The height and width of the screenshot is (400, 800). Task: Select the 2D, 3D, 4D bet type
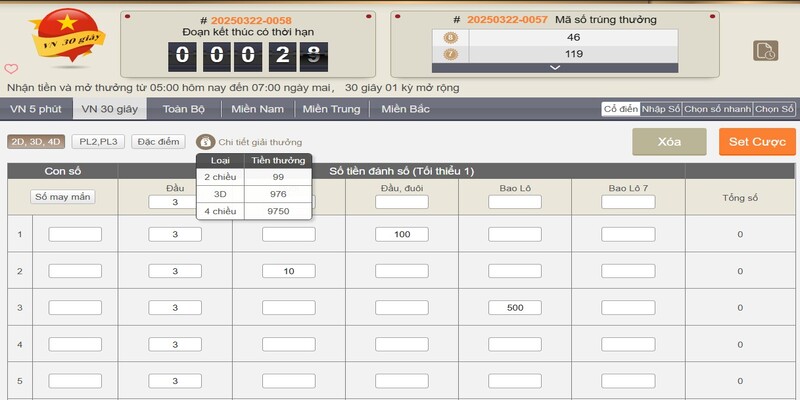click(36, 142)
